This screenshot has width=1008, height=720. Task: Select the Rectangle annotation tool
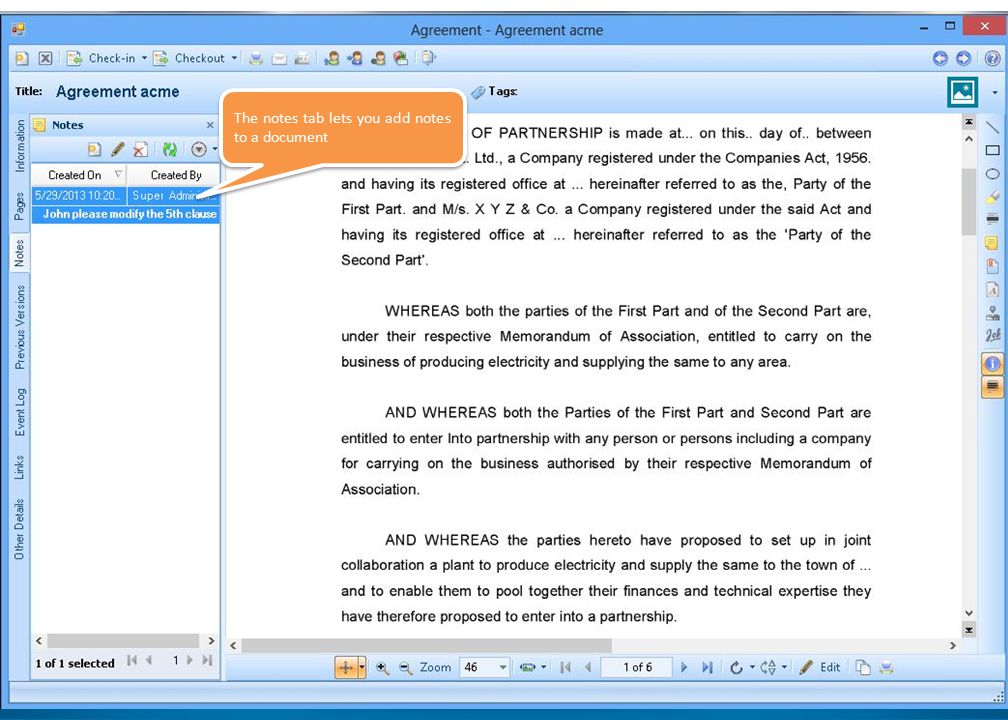(x=993, y=150)
